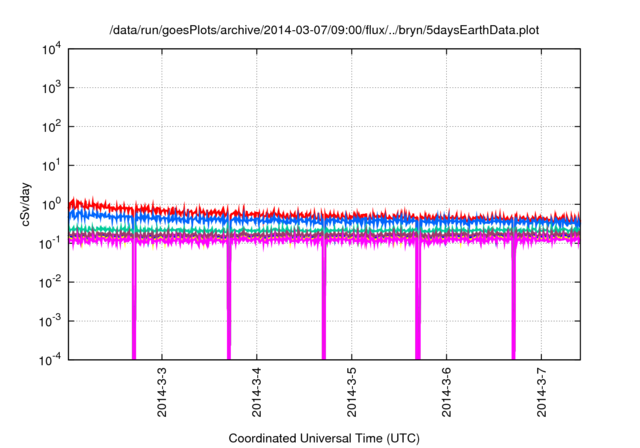This screenshot has height=448, width=640.
Task: Click the magenta dropout spike before 2014-3-3
Action: tap(134, 302)
